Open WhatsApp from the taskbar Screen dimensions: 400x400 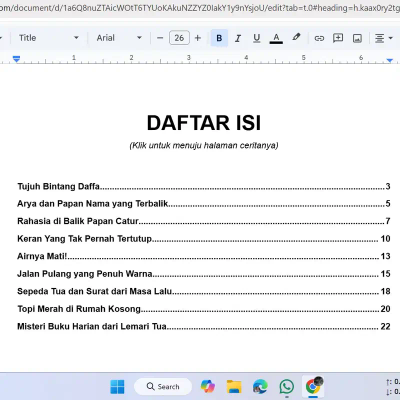287,387
